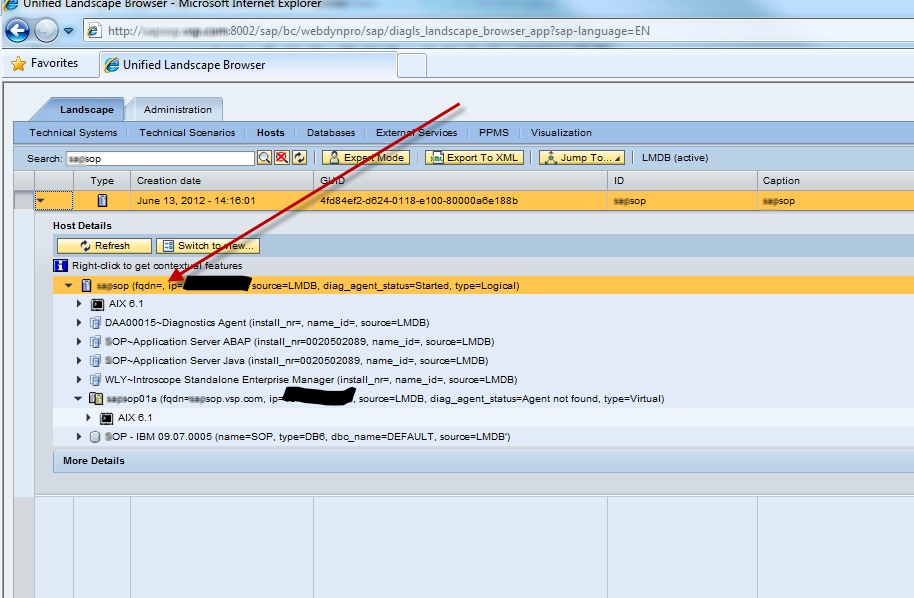Open the Administration tab
Image resolution: width=914 pixels, height=598 pixels.
[x=178, y=110]
